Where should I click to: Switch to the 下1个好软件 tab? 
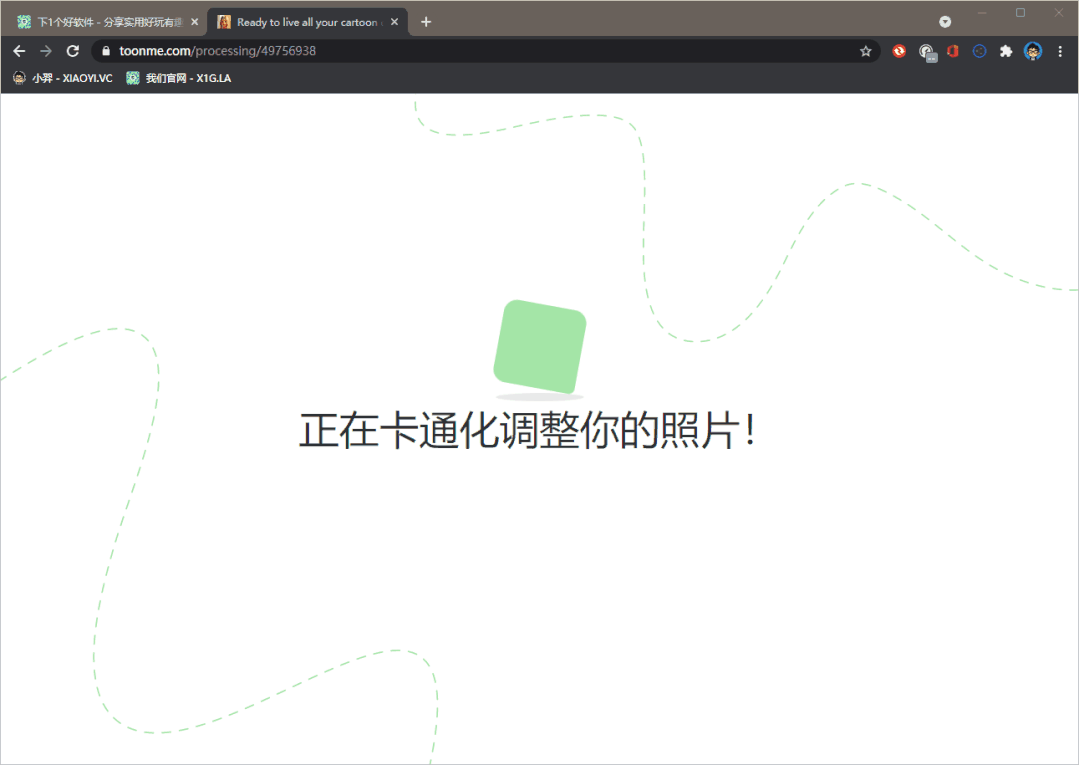click(x=107, y=22)
